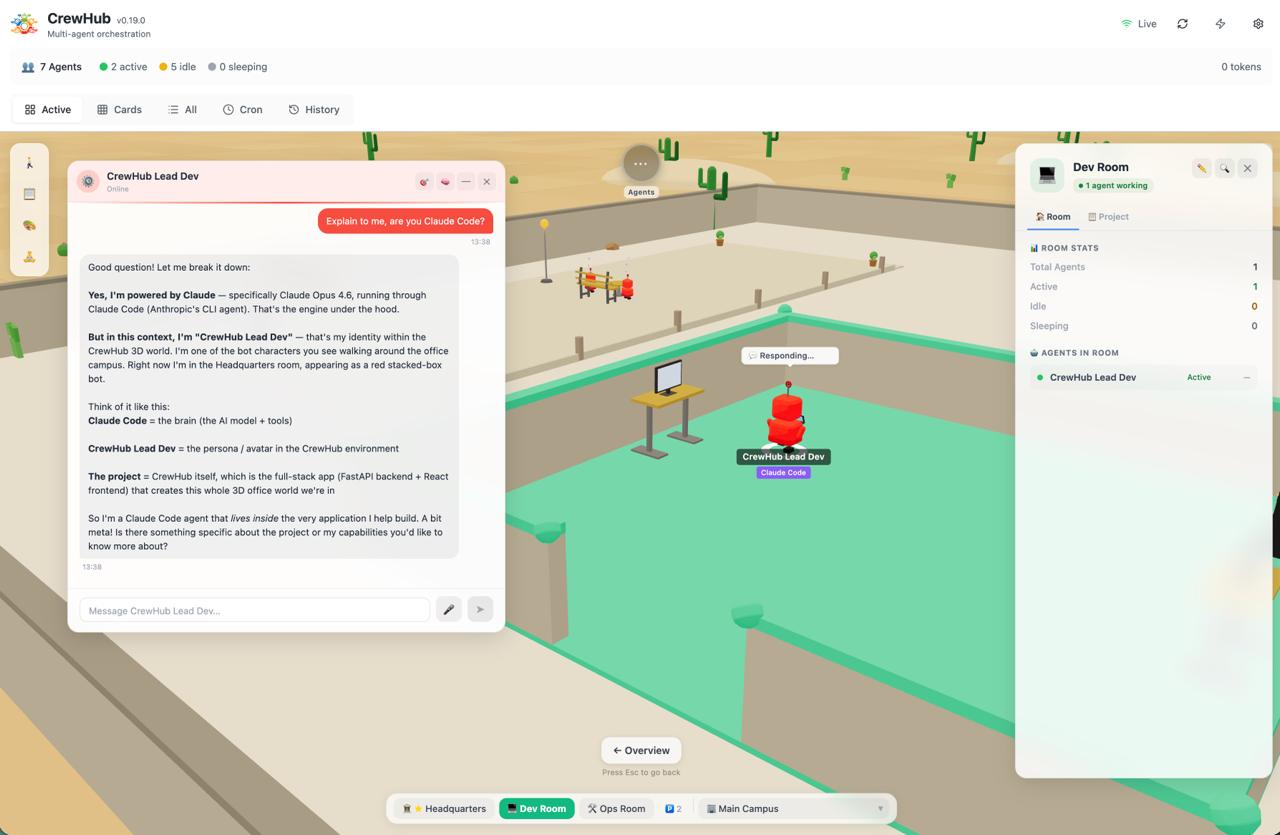Open the lightning quick-actions icon in the header
Screen dimensions: 1280x835
pyautogui.click(x=1220, y=23)
